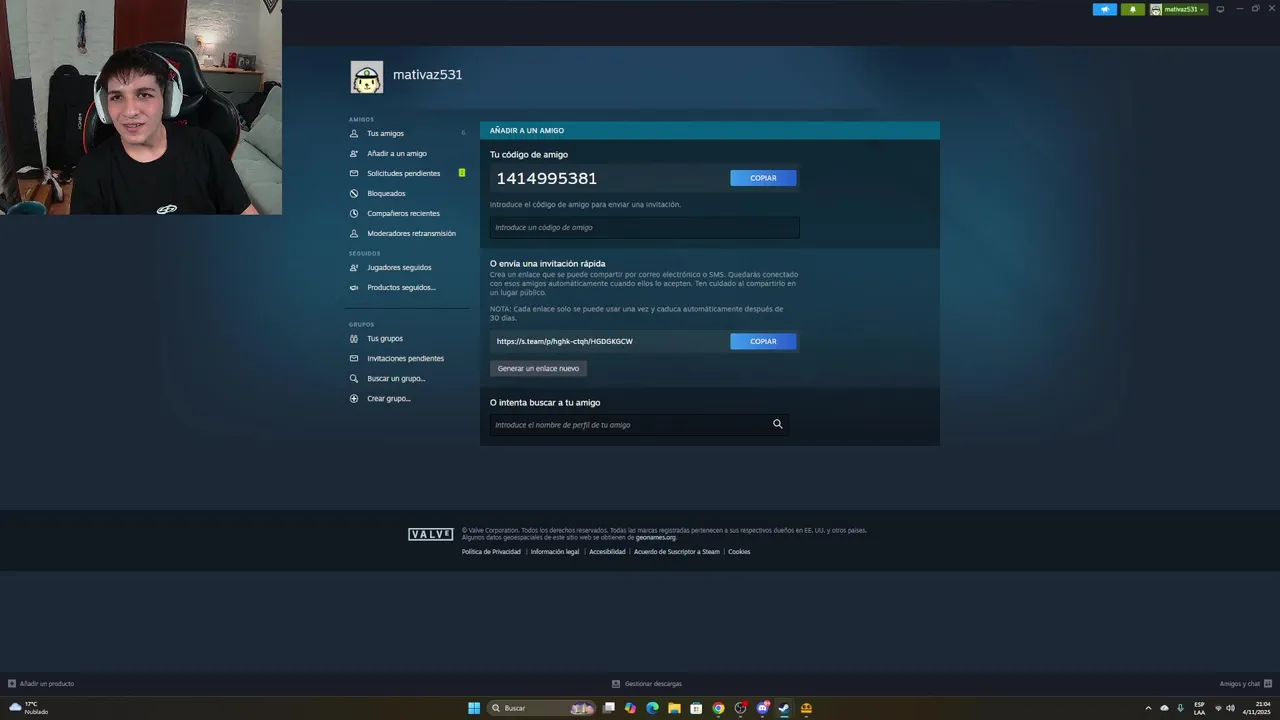Focus the Introduce un código de amigo field

[645, 227]
